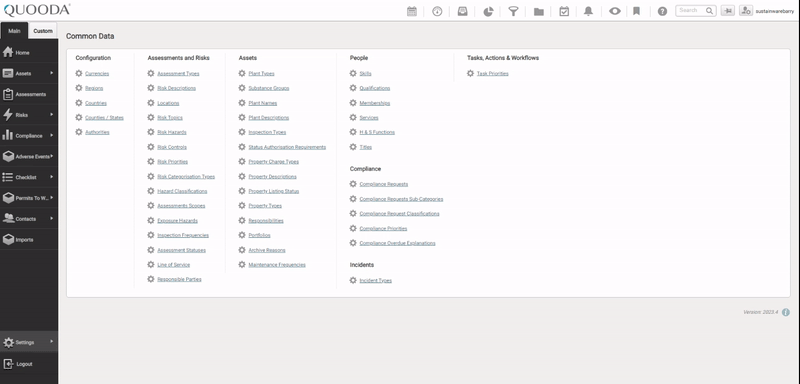This screenshot has height=384, width=800.
Task: Click the version info icon
Action: (x=786, y=312)
